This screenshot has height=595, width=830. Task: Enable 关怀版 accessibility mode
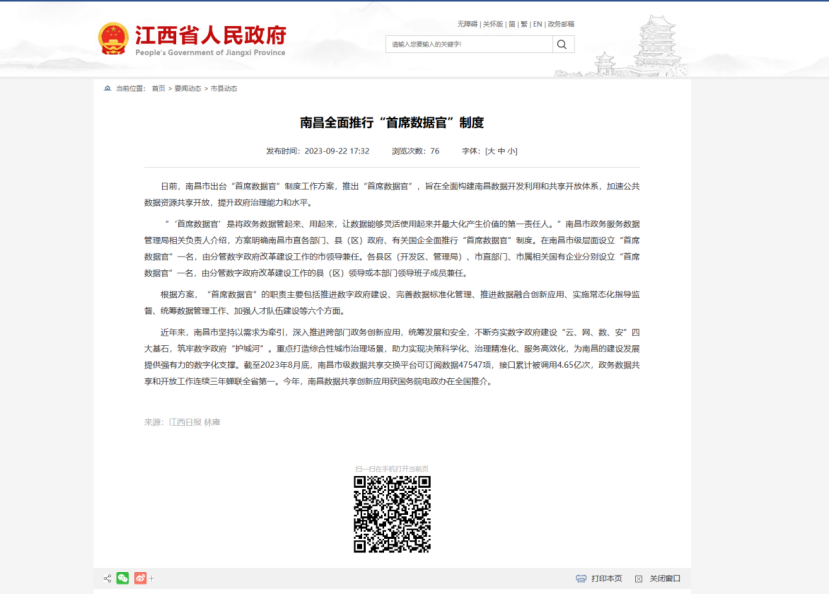[491, 24]
